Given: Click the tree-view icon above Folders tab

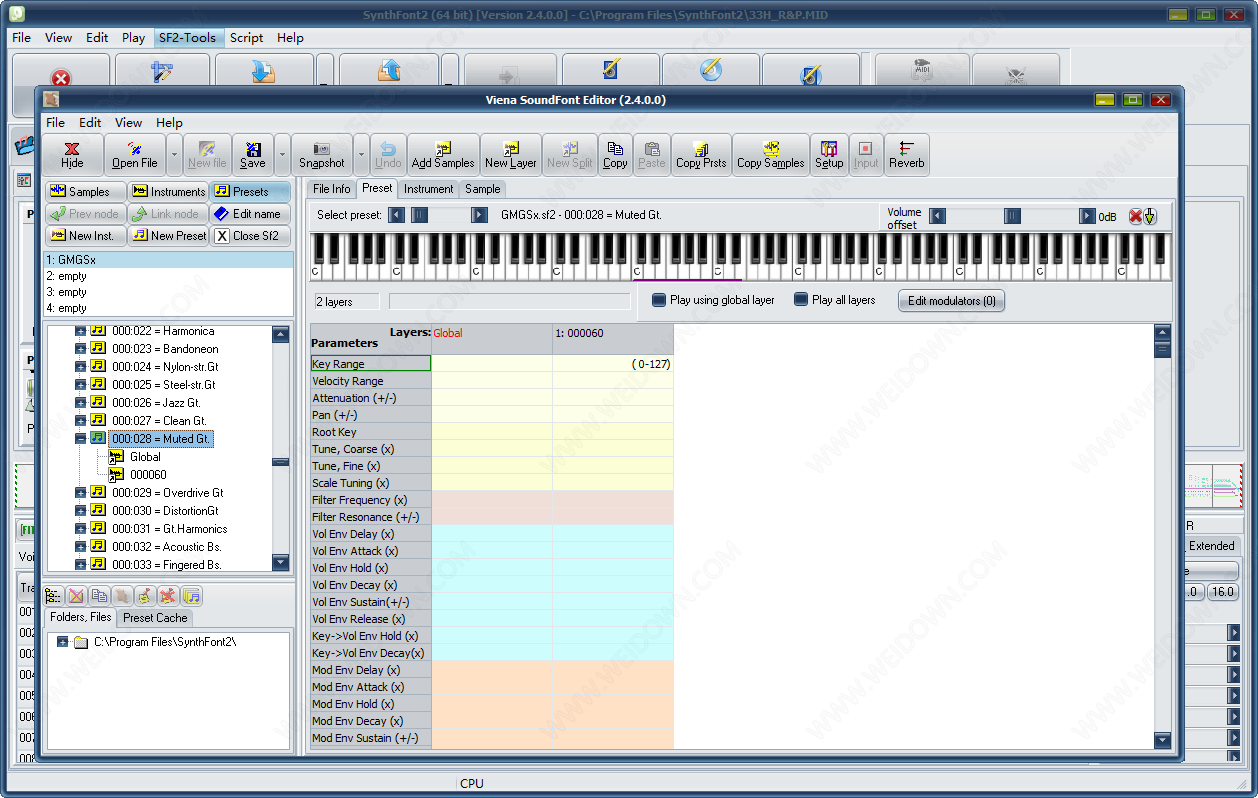Looking at the screenshot, I should [x=53, y=596].
